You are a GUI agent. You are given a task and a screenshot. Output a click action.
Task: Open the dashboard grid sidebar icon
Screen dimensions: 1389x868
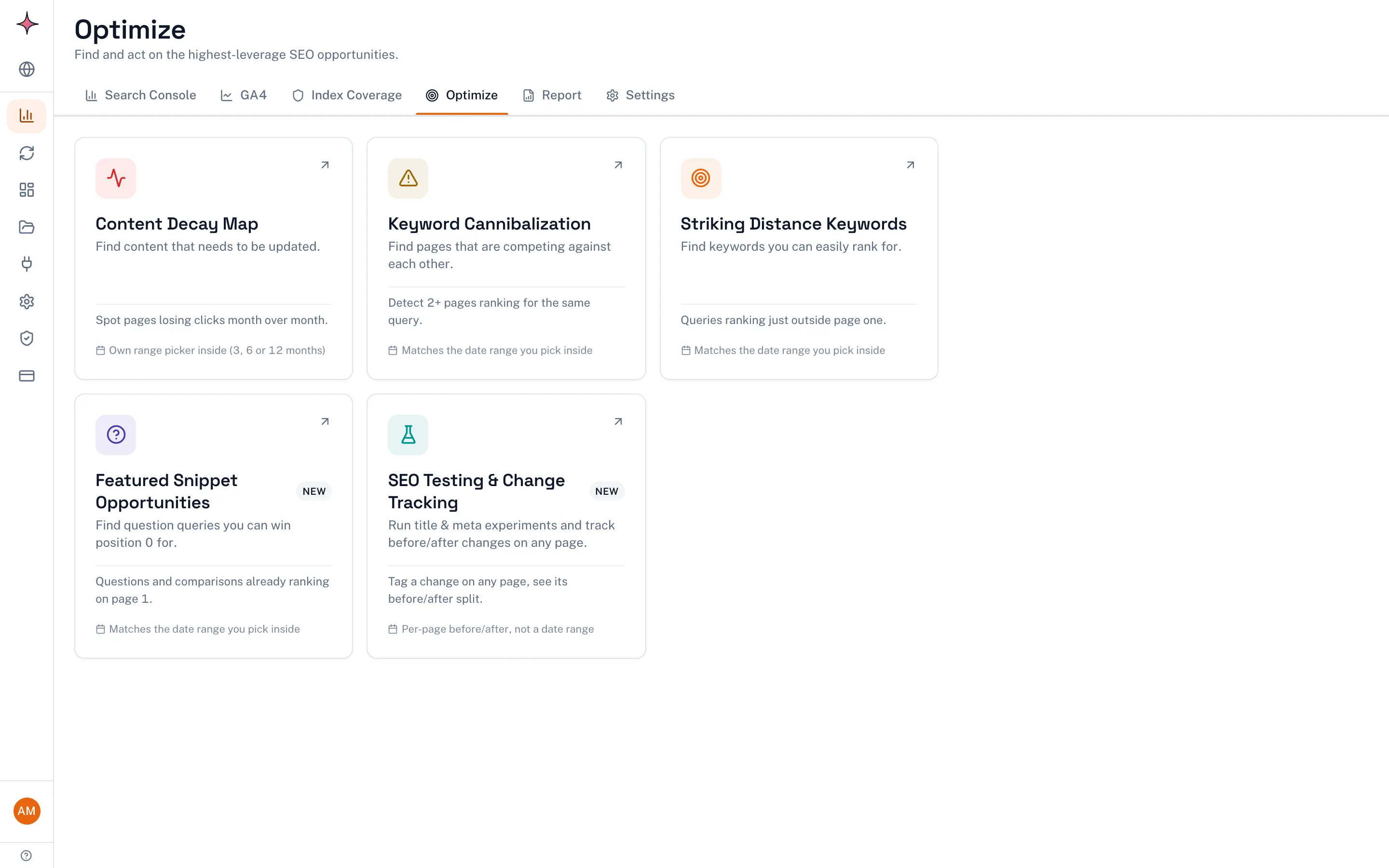[27, 190]
